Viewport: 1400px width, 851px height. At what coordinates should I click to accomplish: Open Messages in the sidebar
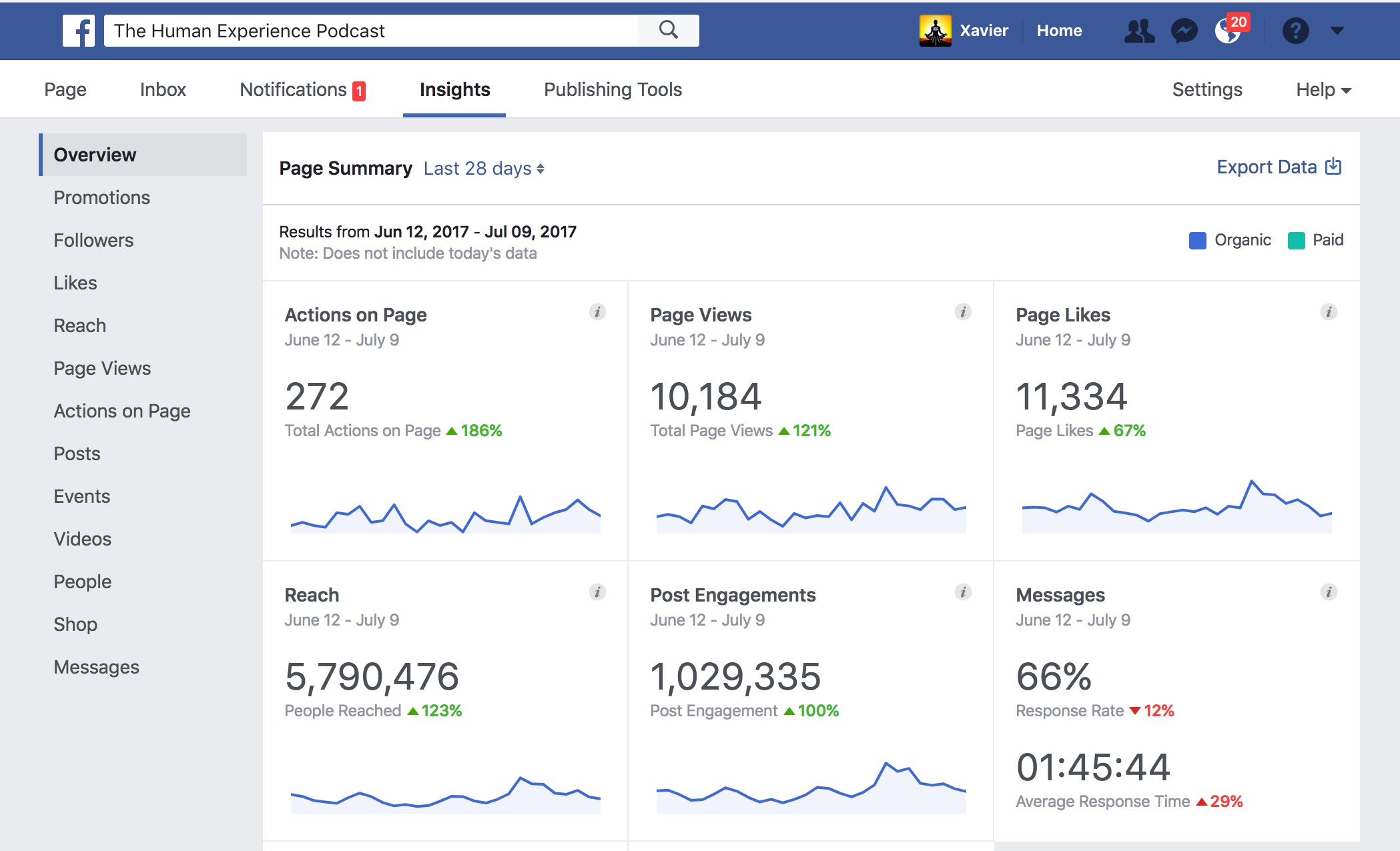click(96, 667)
